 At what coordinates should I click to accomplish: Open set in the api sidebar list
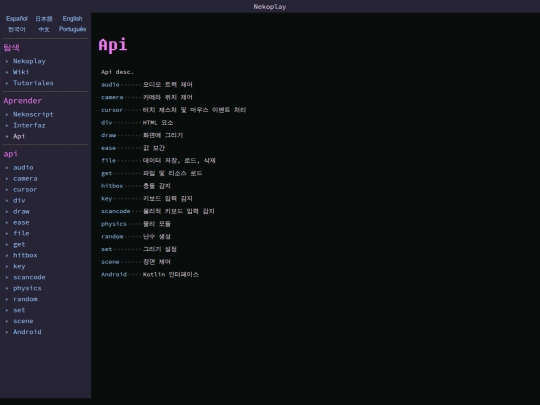coord(19,310)
